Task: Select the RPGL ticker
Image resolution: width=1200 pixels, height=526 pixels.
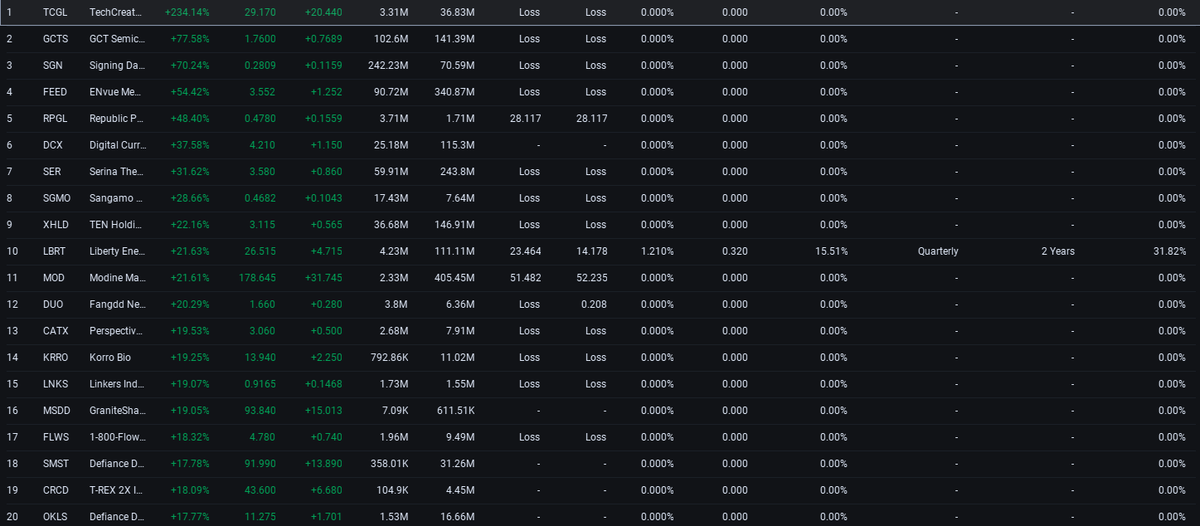Action: click(56, 118)
